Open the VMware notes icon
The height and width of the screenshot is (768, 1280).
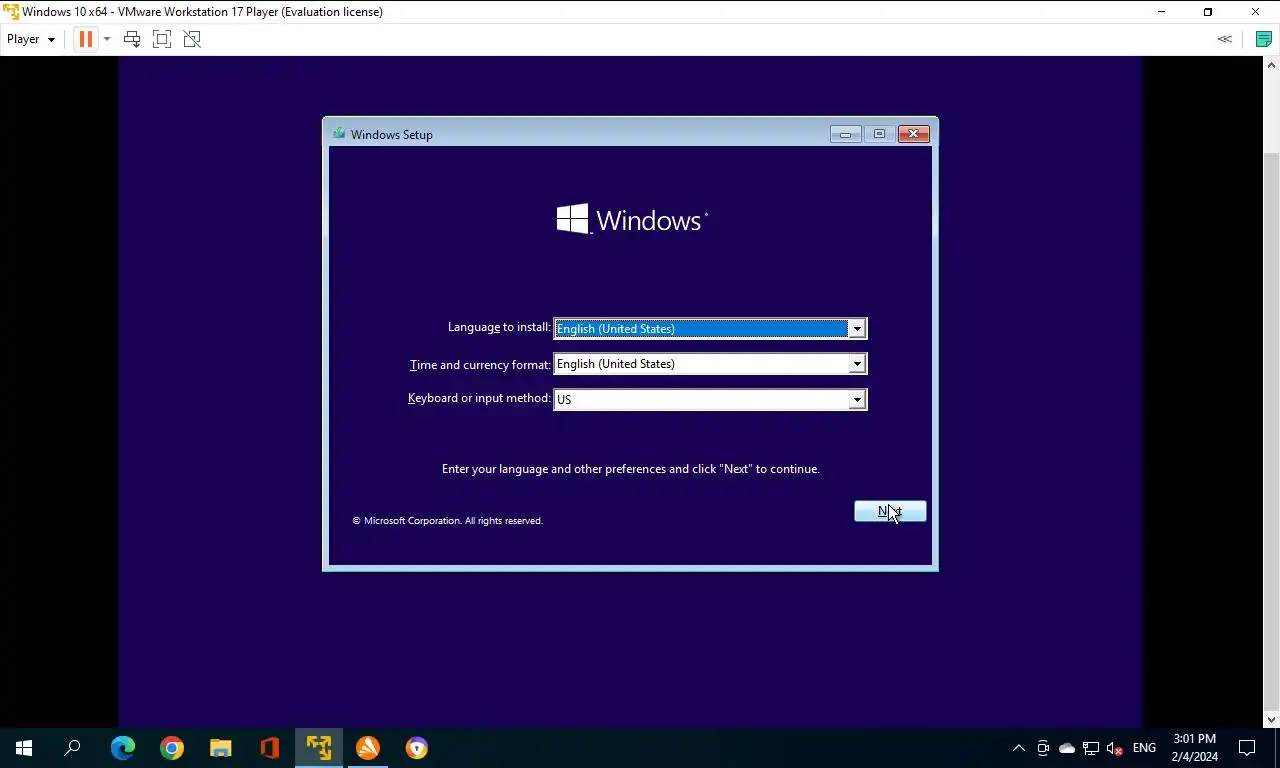point(1263,39)
